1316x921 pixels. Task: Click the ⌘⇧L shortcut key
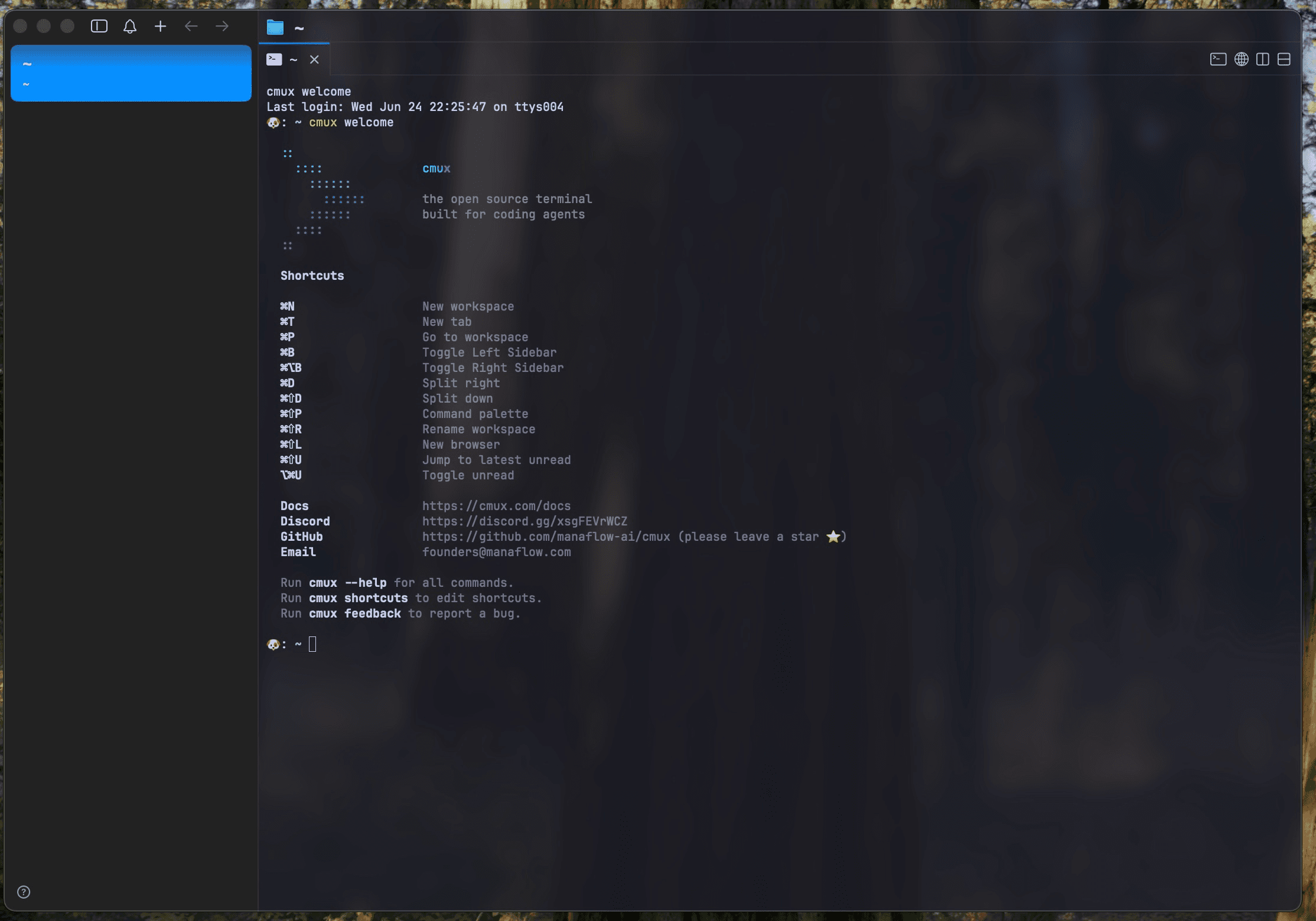pyautogui.click(x=291, y=445)
